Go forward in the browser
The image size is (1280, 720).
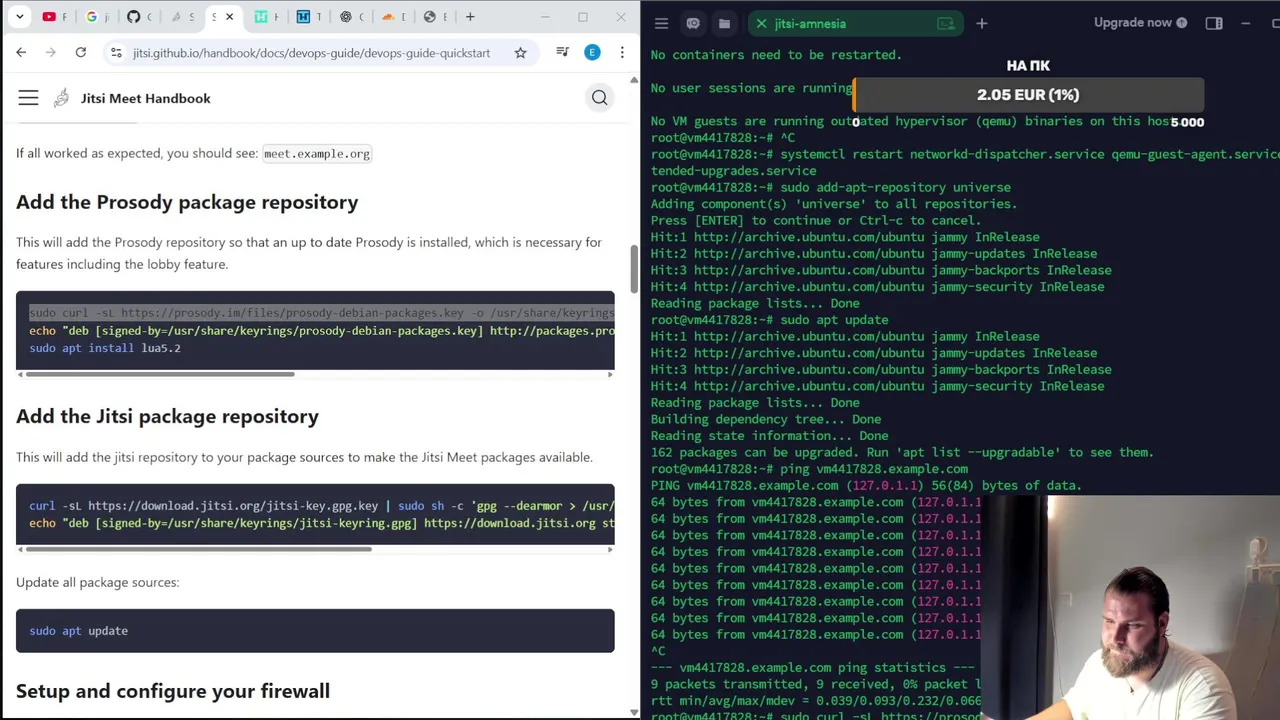click(x=51, y=53)
